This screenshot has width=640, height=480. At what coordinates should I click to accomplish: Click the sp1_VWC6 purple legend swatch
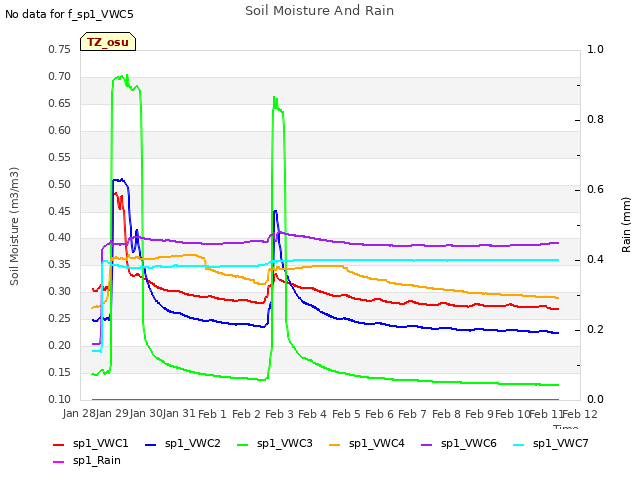click(427, 444)
